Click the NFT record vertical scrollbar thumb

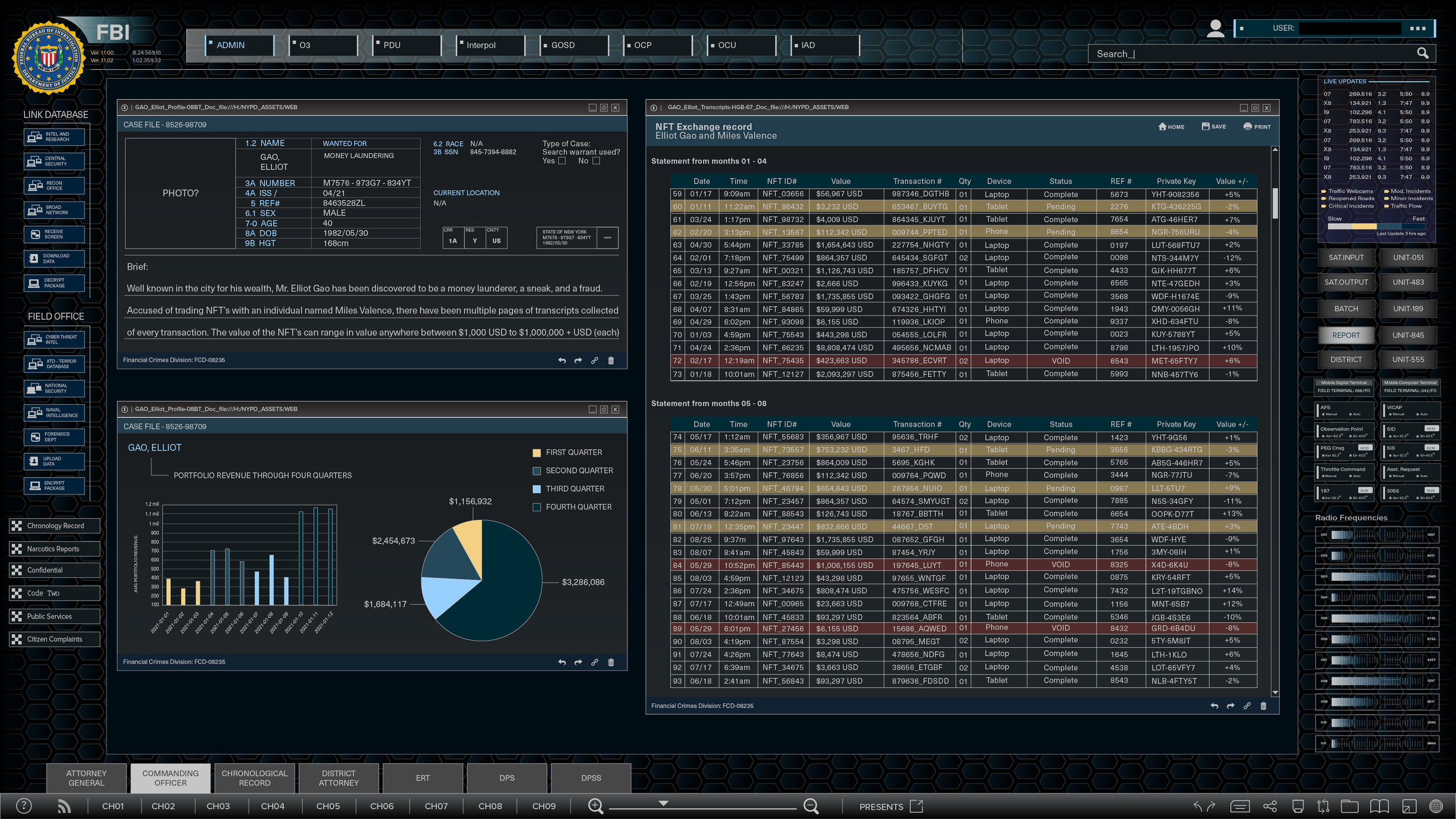click(1275, 203)
